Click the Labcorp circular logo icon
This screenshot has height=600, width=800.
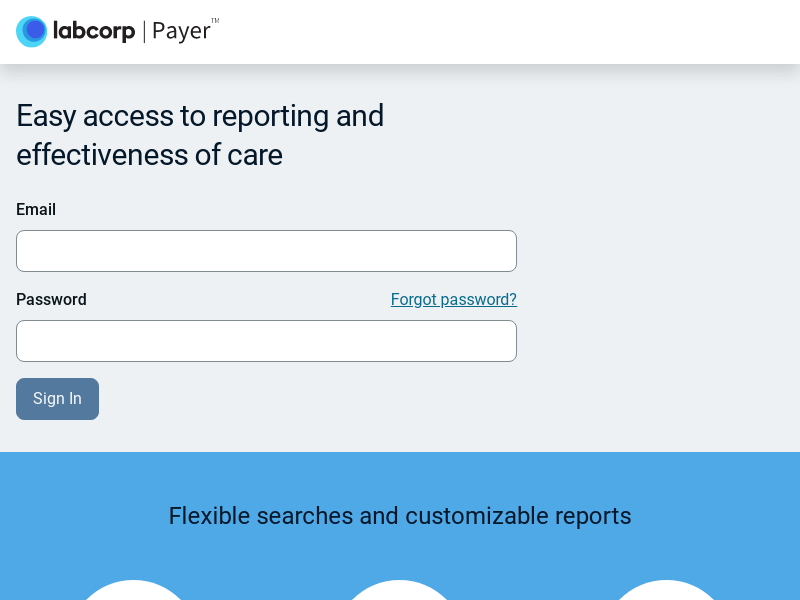(x=32, y=32)
